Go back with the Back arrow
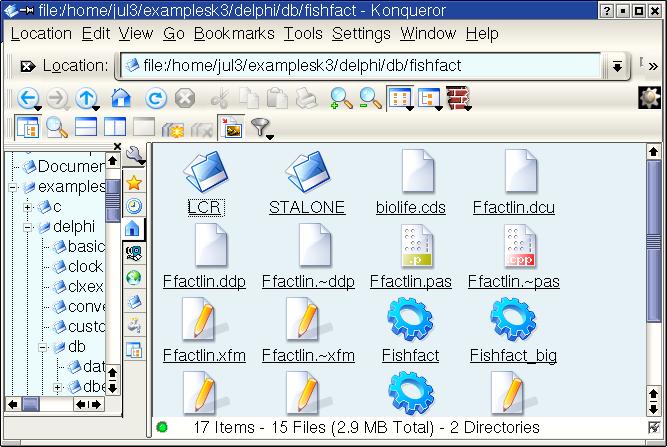This screenshot has height=447, width=667. point(28,98)
